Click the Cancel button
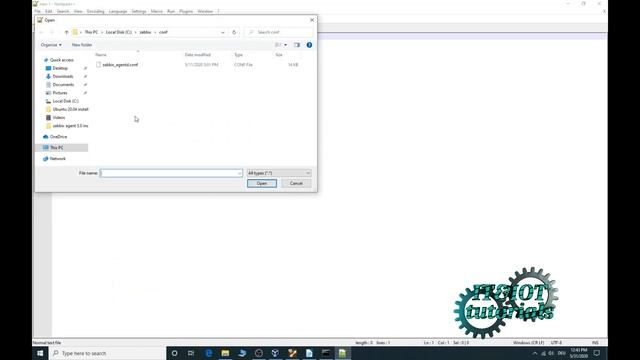Screen dimensions: 640x360 (x=296, y=183)
